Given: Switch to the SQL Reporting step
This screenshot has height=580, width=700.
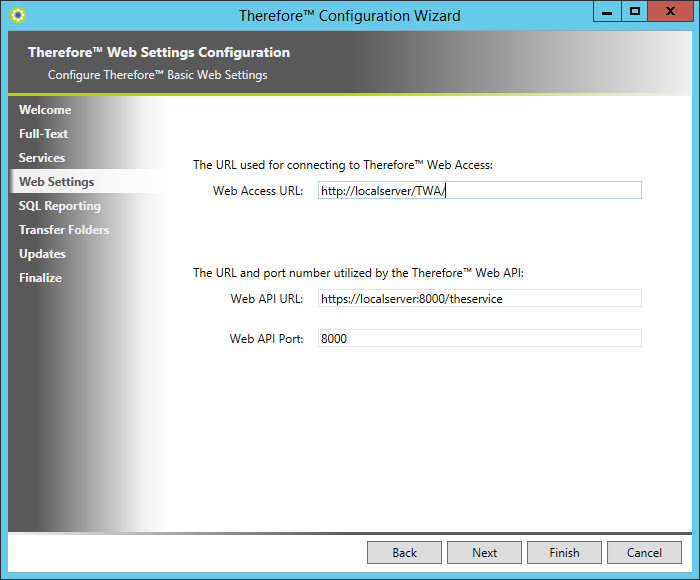Looking at the screenshot, I should 59,206.
